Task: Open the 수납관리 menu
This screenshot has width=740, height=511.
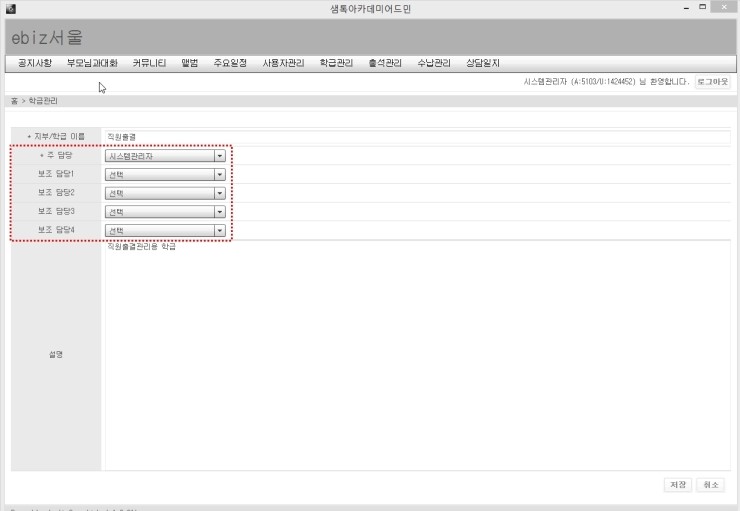Action: tap(433, 63)
